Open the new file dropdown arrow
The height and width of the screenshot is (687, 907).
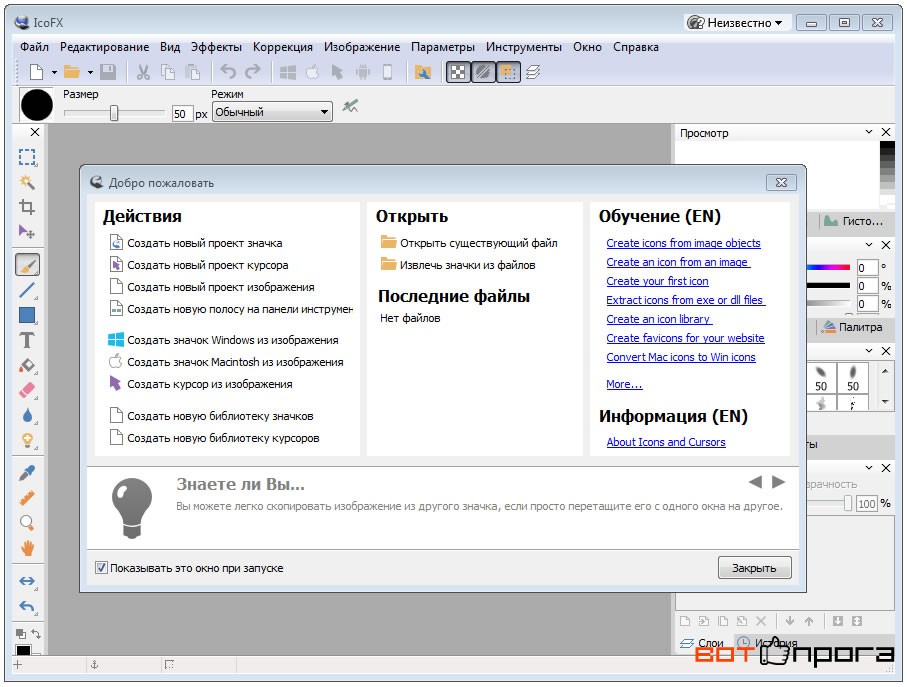[x=54, y=73]
